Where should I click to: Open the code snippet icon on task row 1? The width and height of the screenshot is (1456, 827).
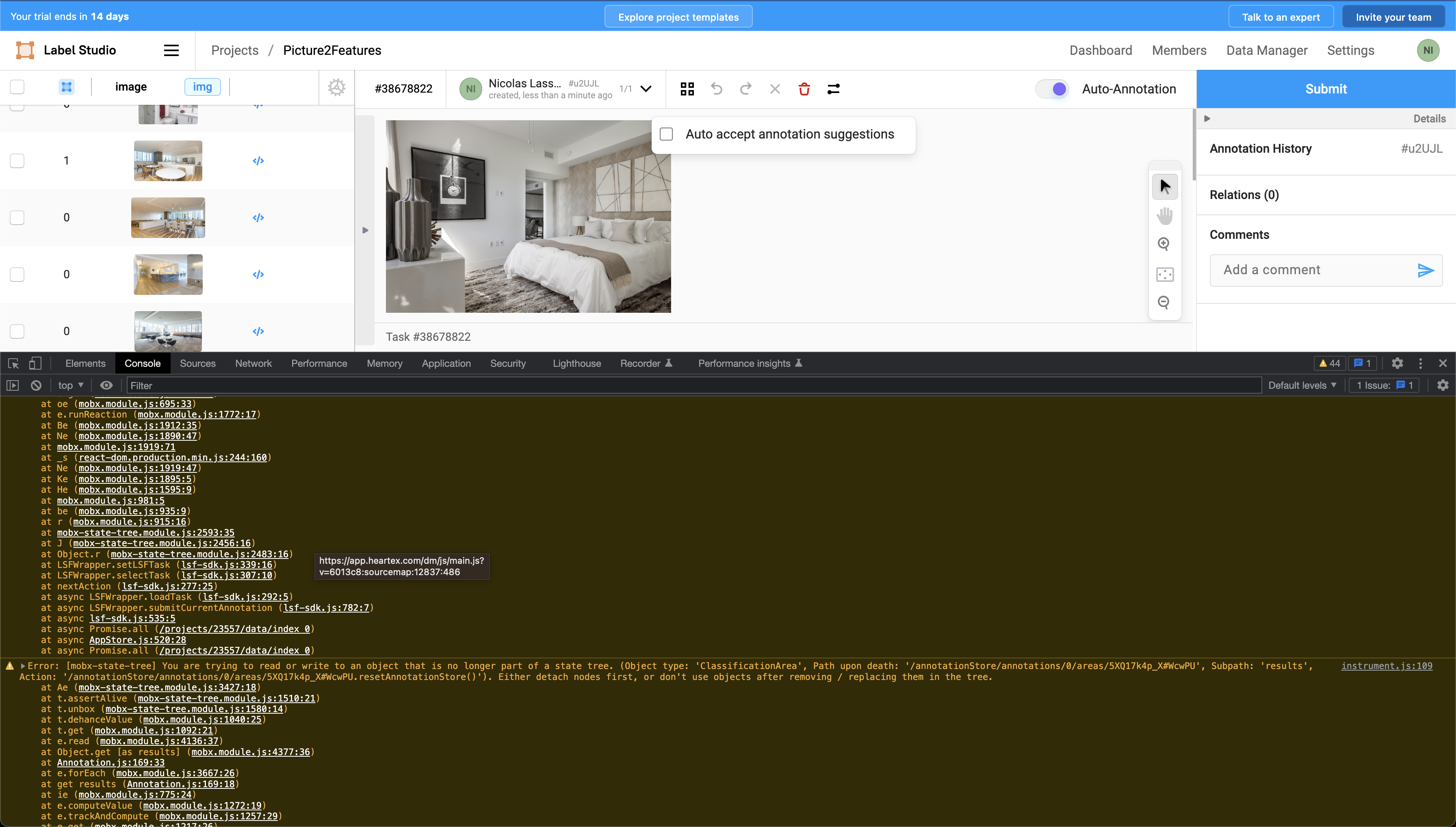click(258, 161)
